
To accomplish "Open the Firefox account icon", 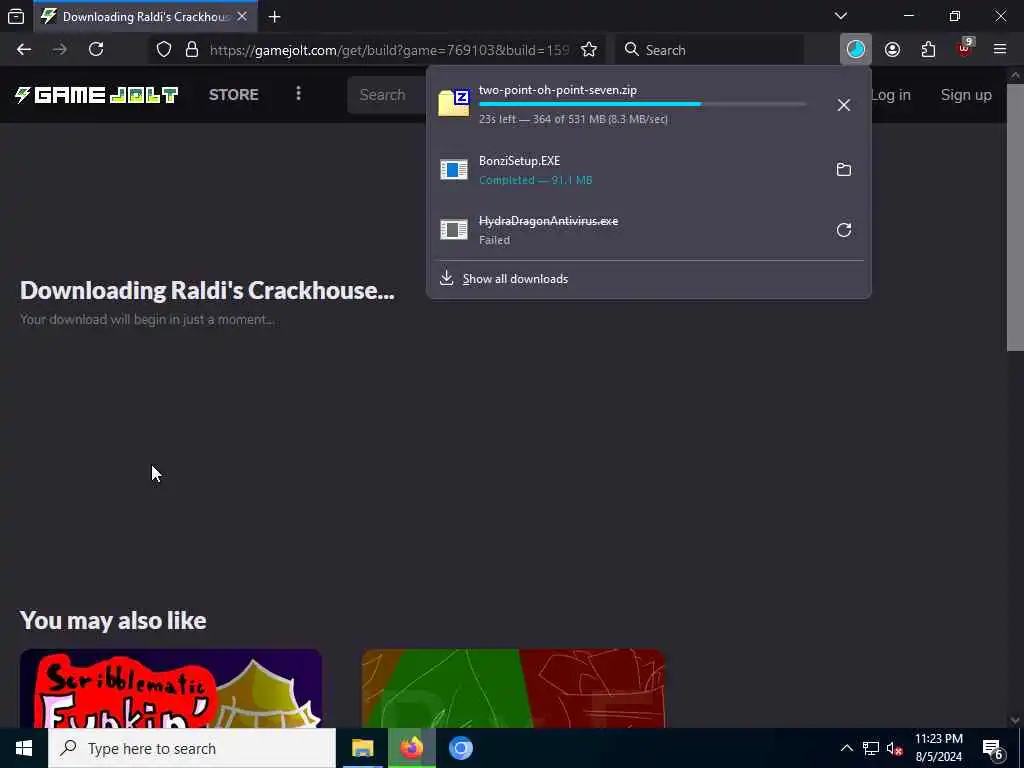I will 892,50.
